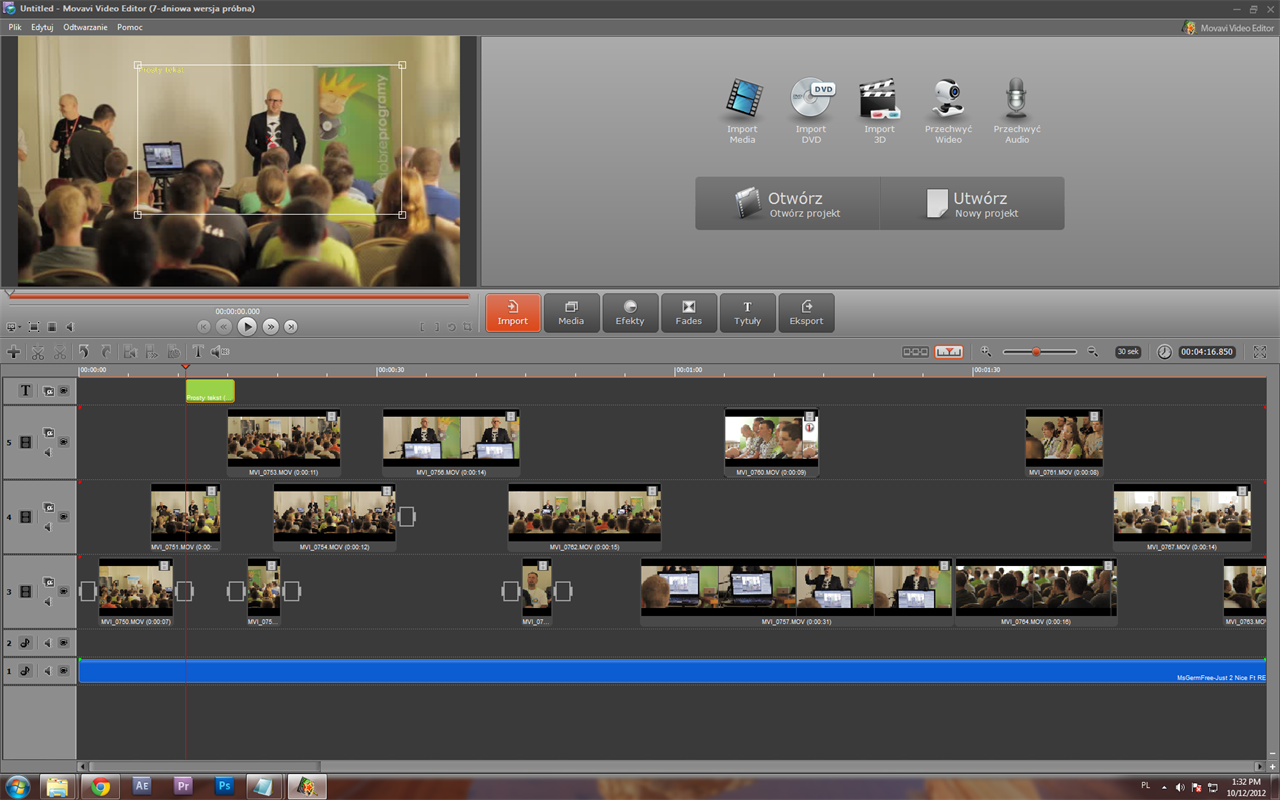Mute the speaker on audio track 2
The width and height of the screenshot is (1280, 800).
click(x=47, y=643)
